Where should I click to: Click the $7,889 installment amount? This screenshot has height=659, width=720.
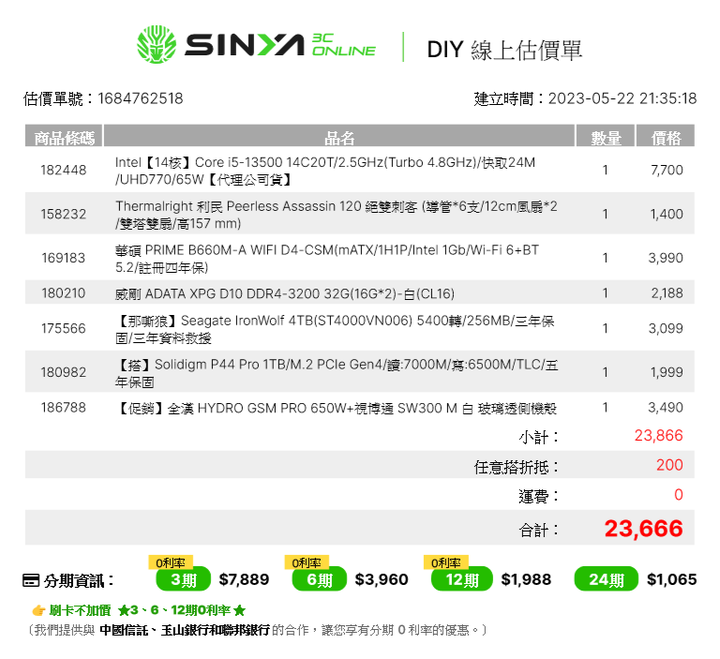tap(244, 580)
